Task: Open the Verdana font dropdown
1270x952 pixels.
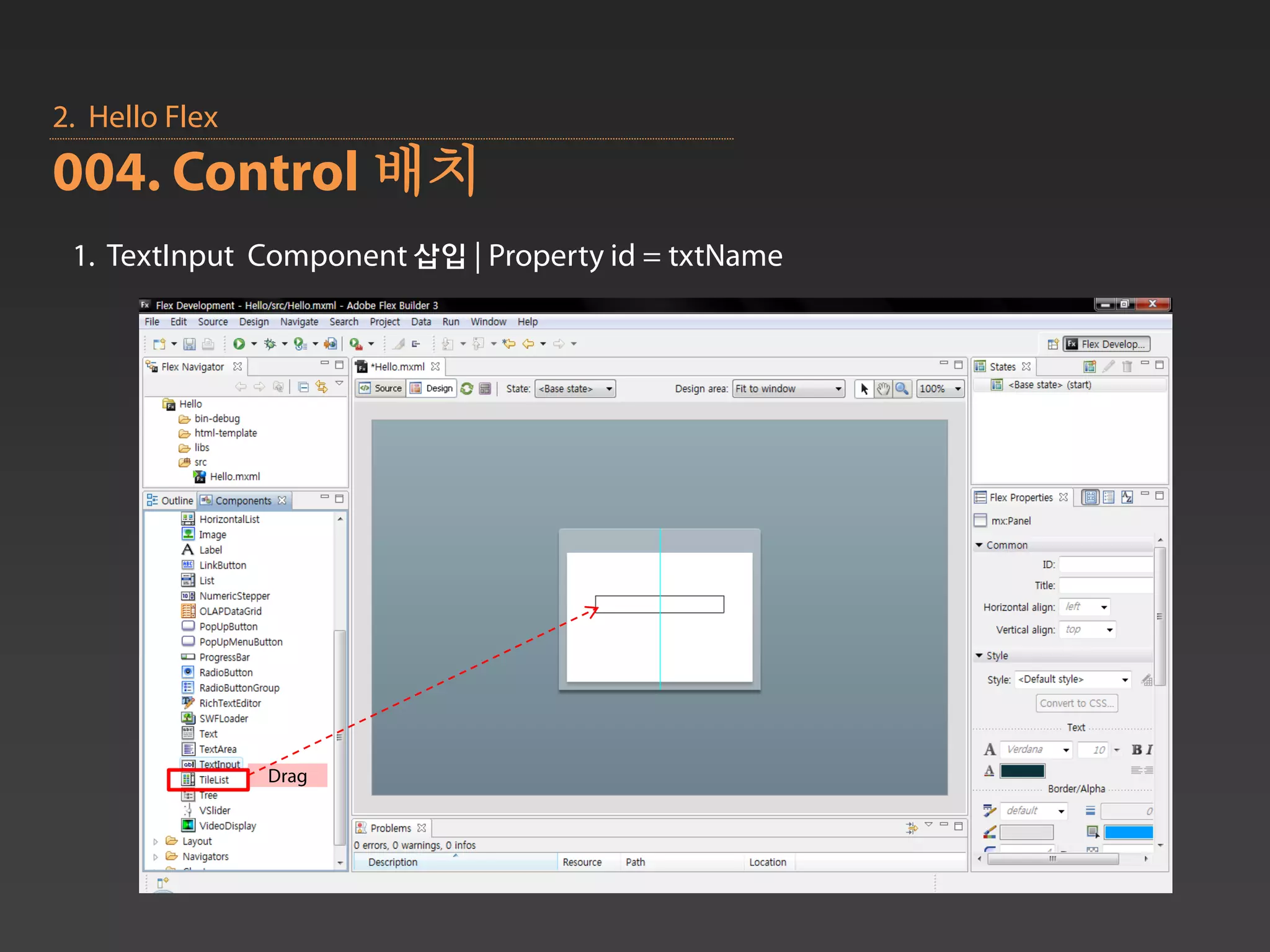Action: click(1036, 750)
